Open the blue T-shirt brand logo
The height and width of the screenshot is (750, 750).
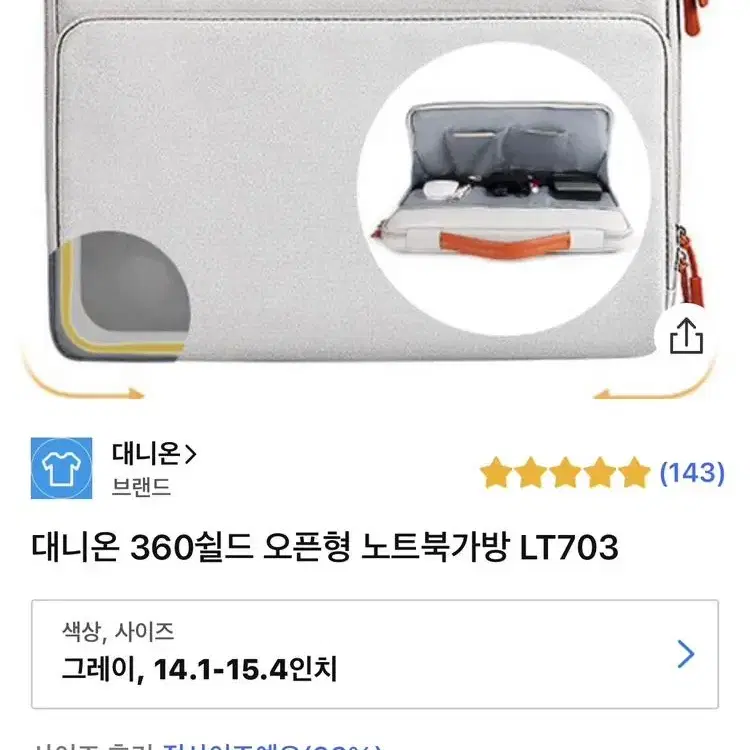click(61, 468)
